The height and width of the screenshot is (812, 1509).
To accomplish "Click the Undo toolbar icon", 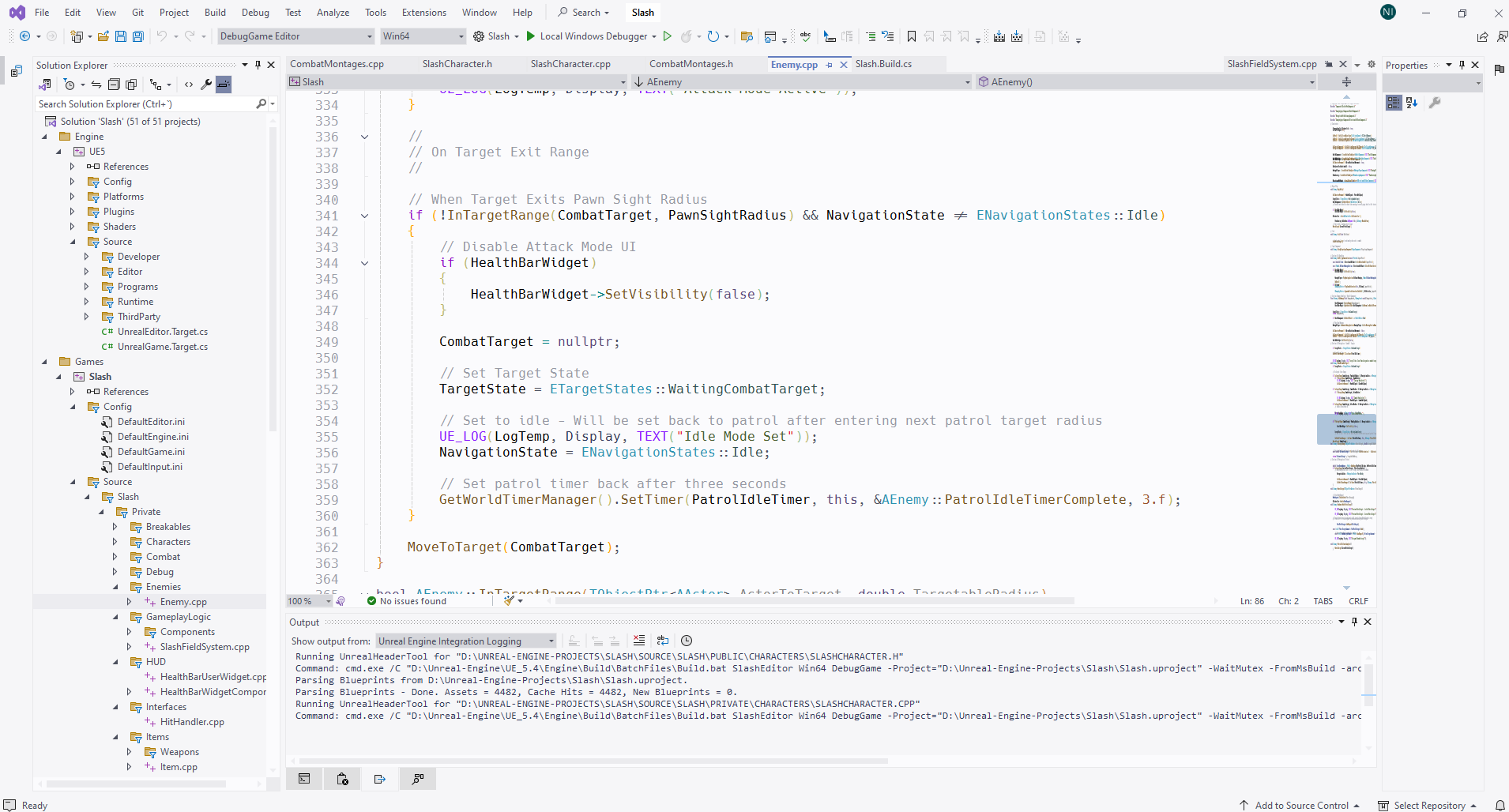I will [161, 36].
